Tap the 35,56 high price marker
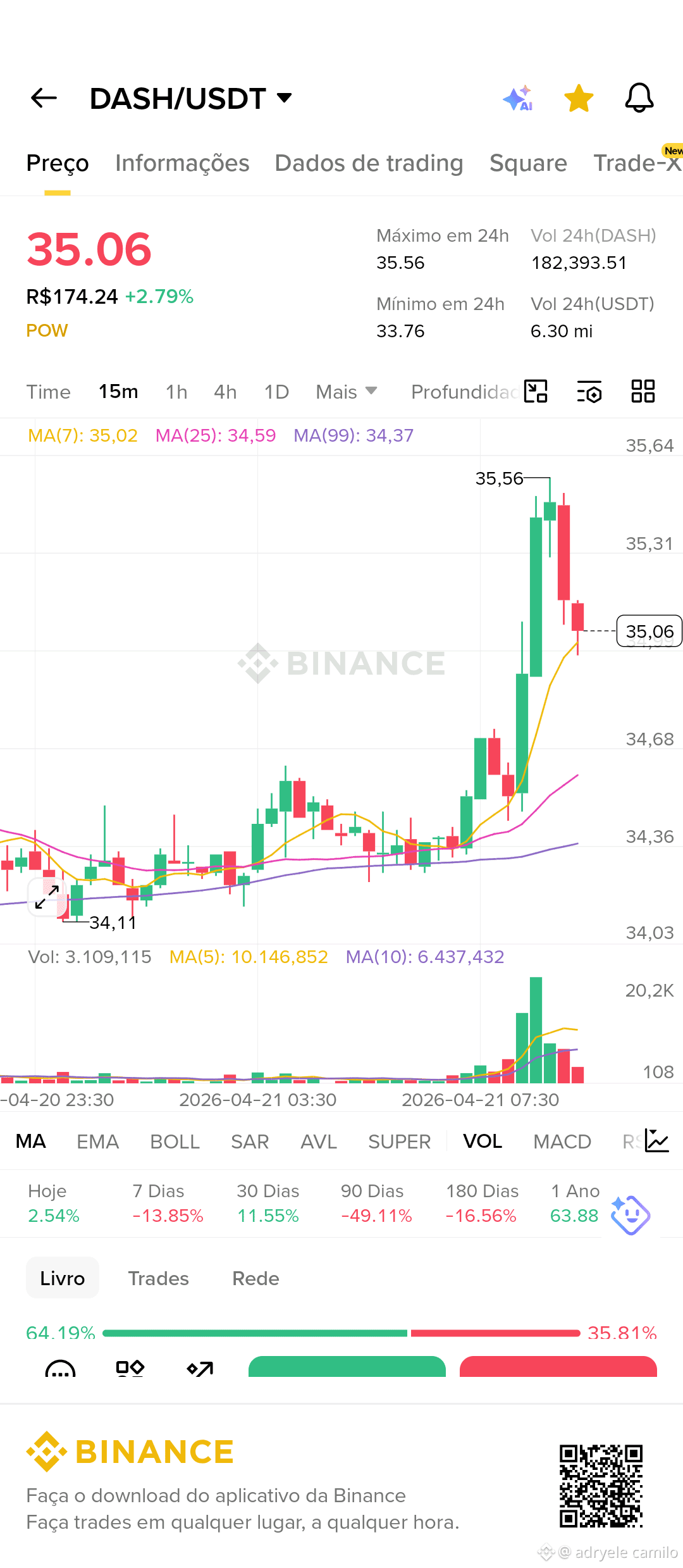Image resolution: width=683 pixels, height=1568 pixels. click(x=499, y=478)
